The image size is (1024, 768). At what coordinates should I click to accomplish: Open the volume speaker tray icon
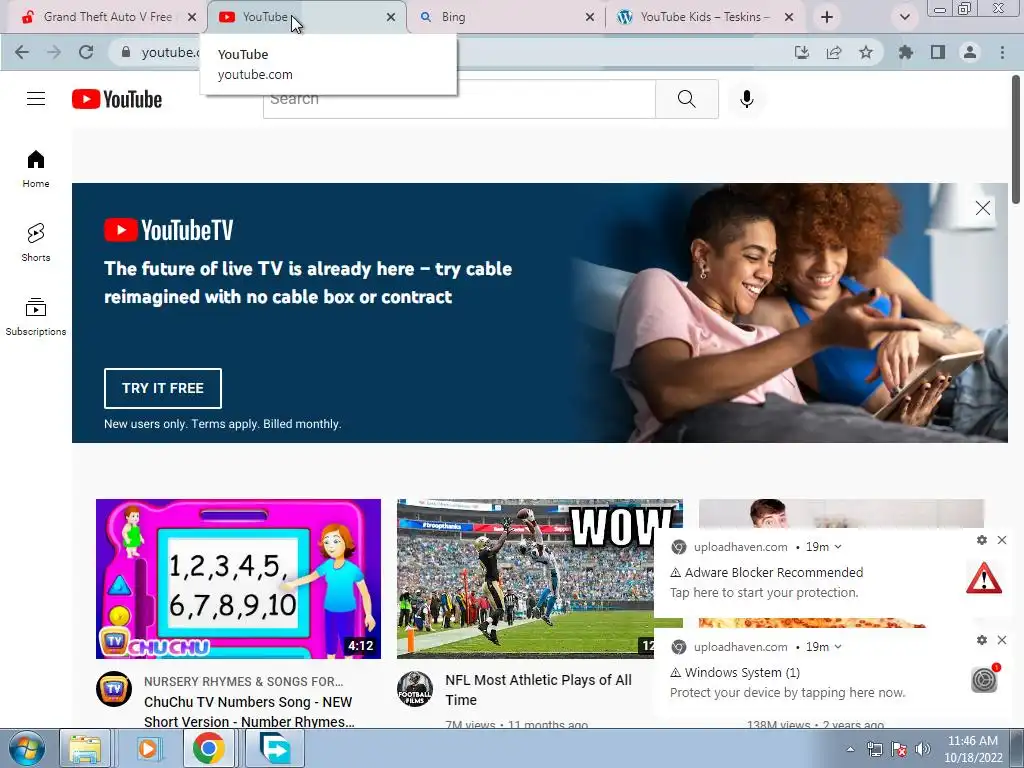922,749
